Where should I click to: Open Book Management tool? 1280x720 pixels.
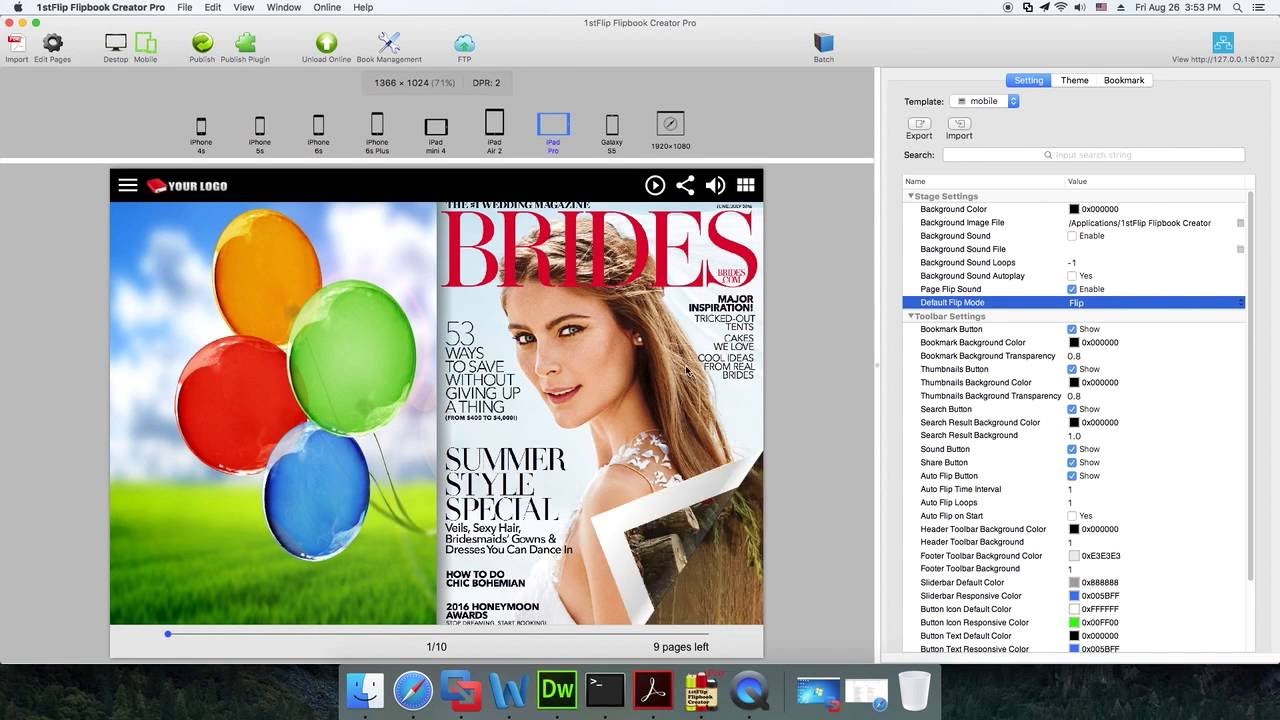[389, 43]
